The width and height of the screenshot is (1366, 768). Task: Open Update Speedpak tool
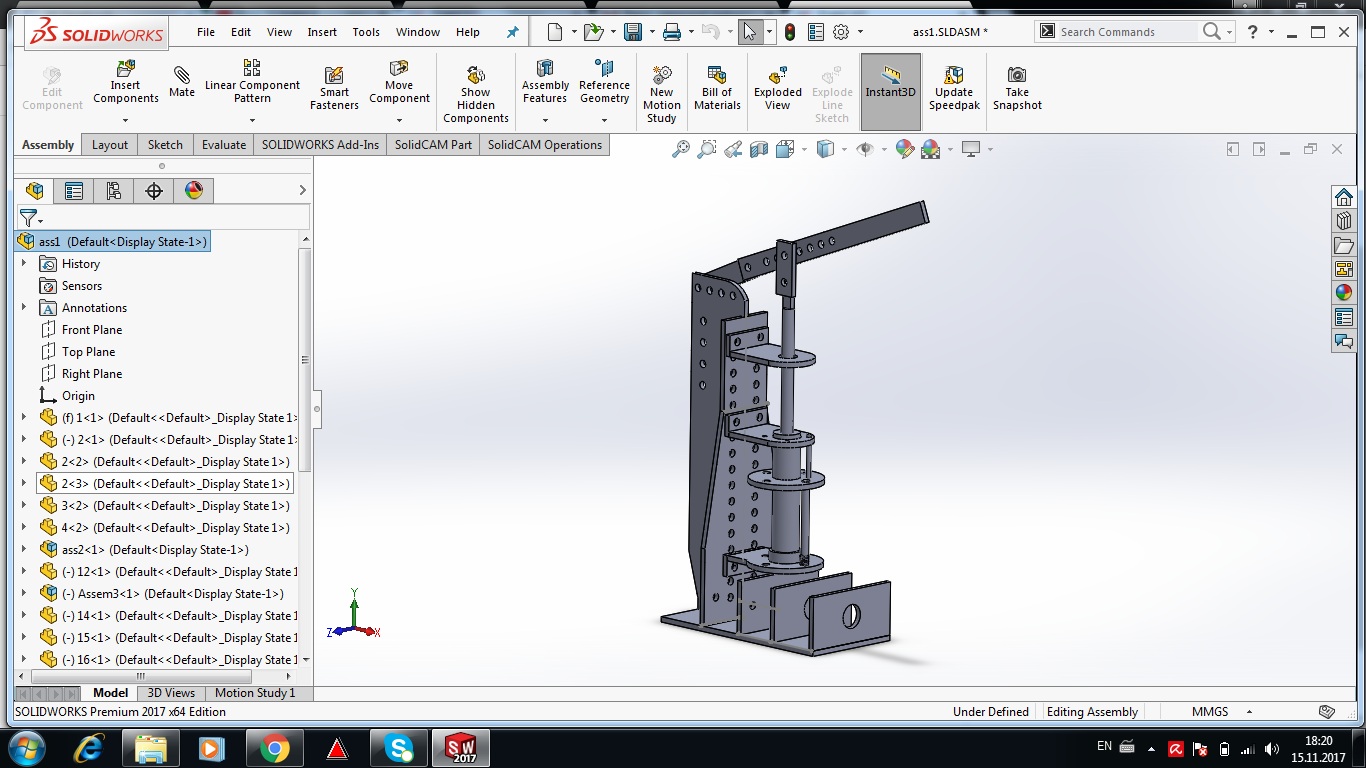click(954, 88)
